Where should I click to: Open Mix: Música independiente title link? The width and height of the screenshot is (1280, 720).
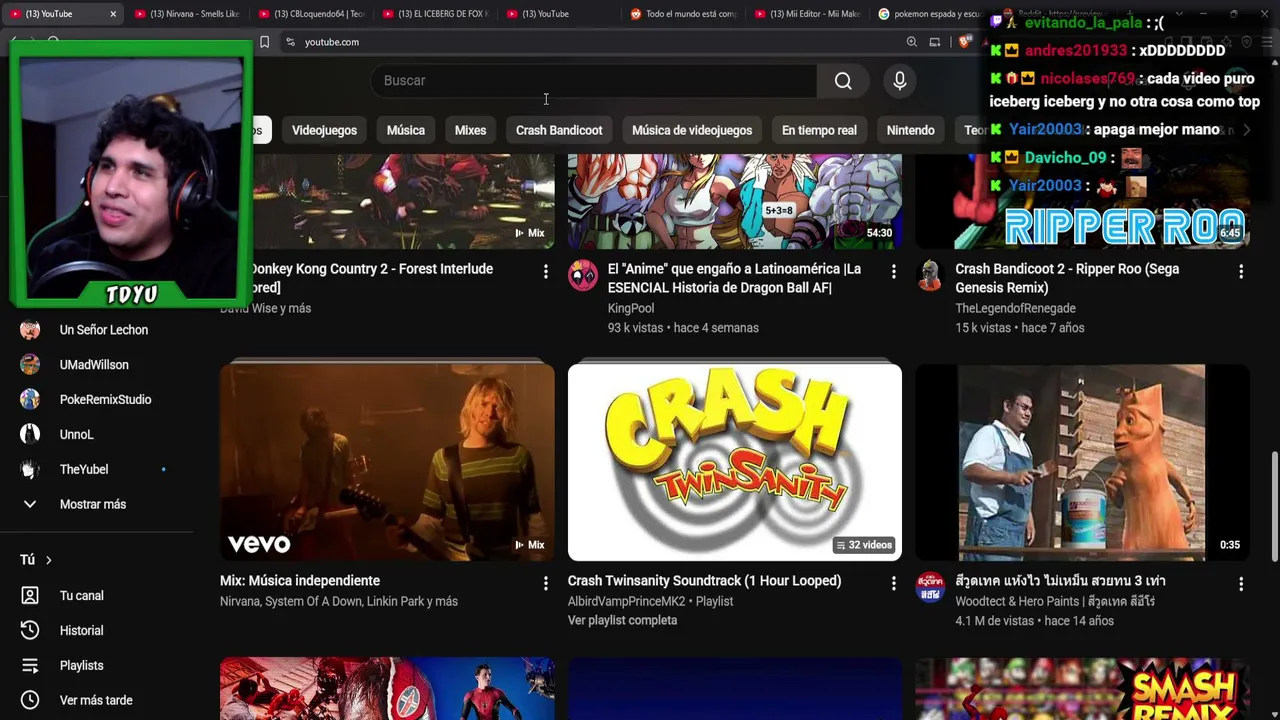(x=300, y=581)
